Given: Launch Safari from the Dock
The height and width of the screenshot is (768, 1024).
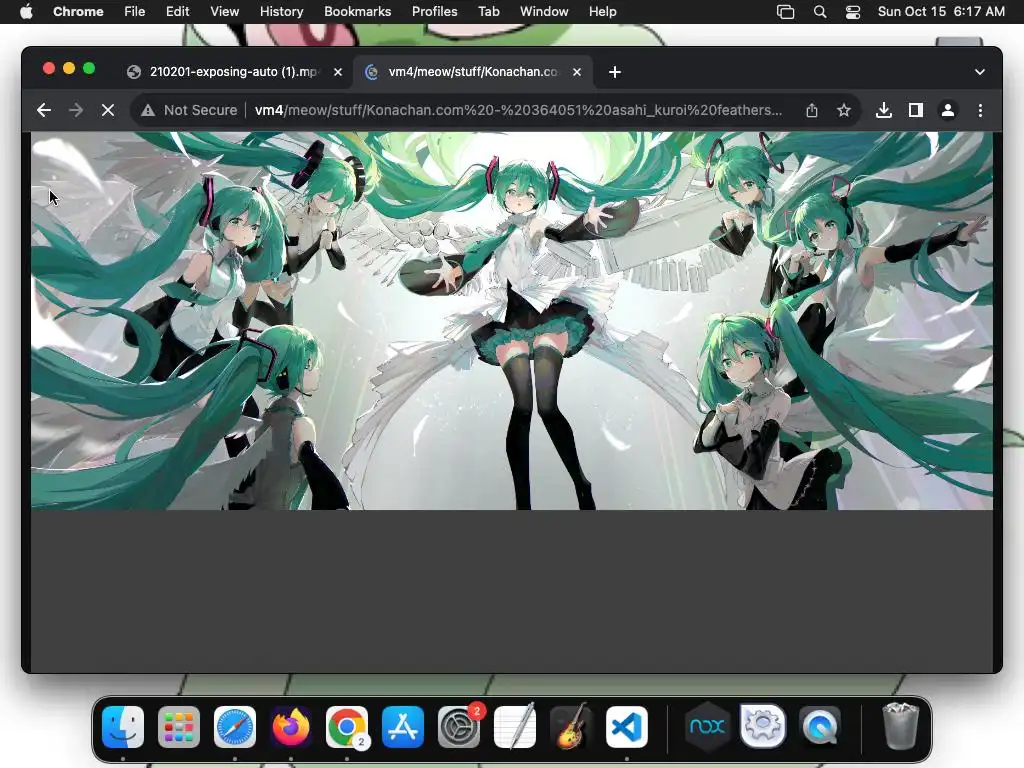Looking at the screenshot, I should [235, 727].
